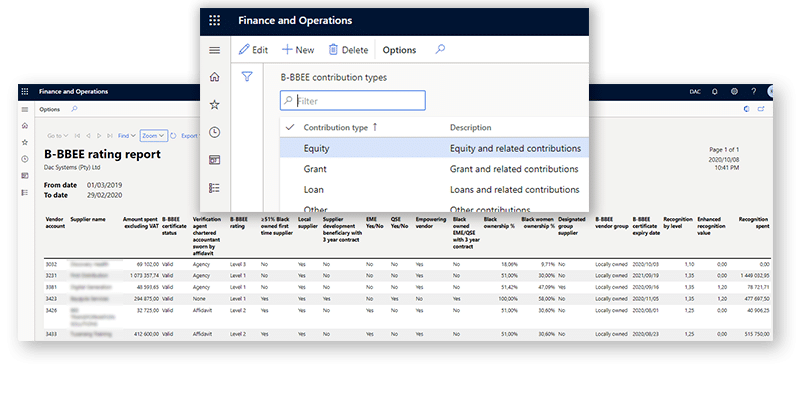Open Modules list icon in front sidebar
The height and width of the screenshot is (400, 800).
click(214, 187)
